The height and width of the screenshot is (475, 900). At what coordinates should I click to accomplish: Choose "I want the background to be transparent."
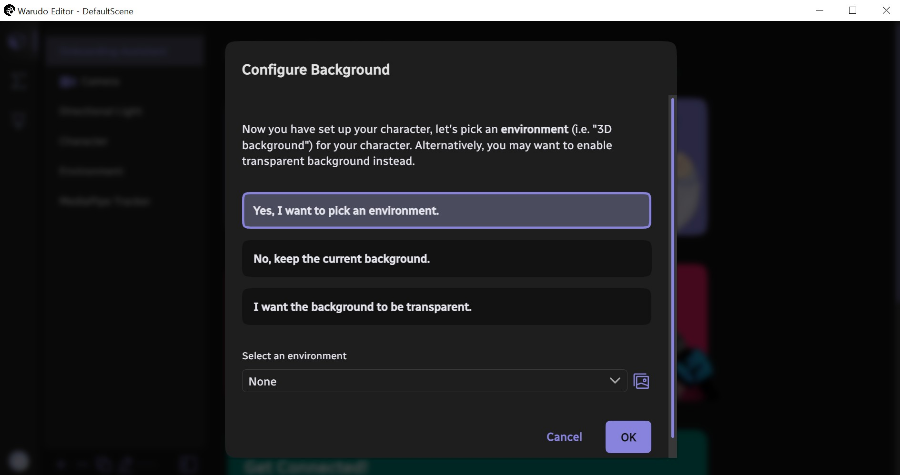coord(446,307)
